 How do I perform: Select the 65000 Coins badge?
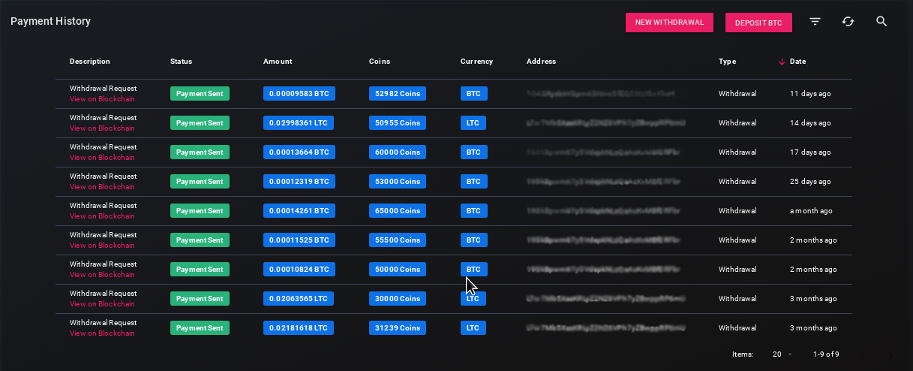click(398, 211)
